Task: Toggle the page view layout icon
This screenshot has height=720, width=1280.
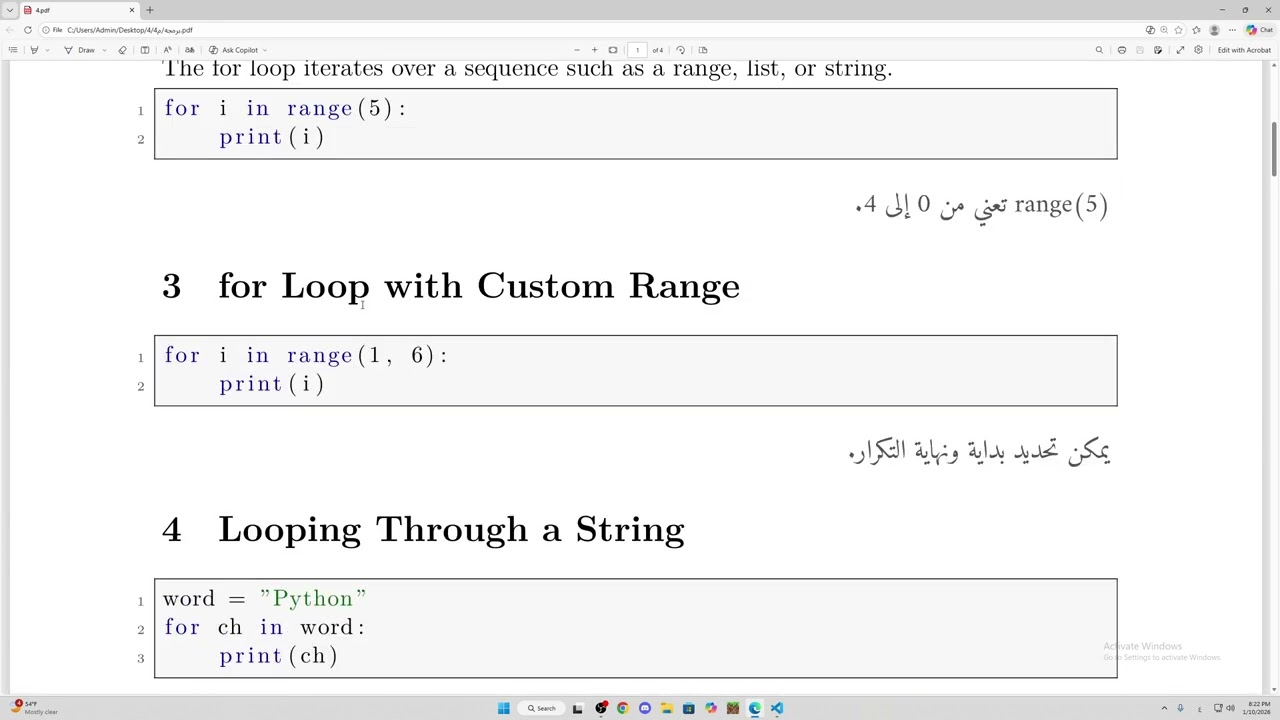Action: click(x=145, y=50)
